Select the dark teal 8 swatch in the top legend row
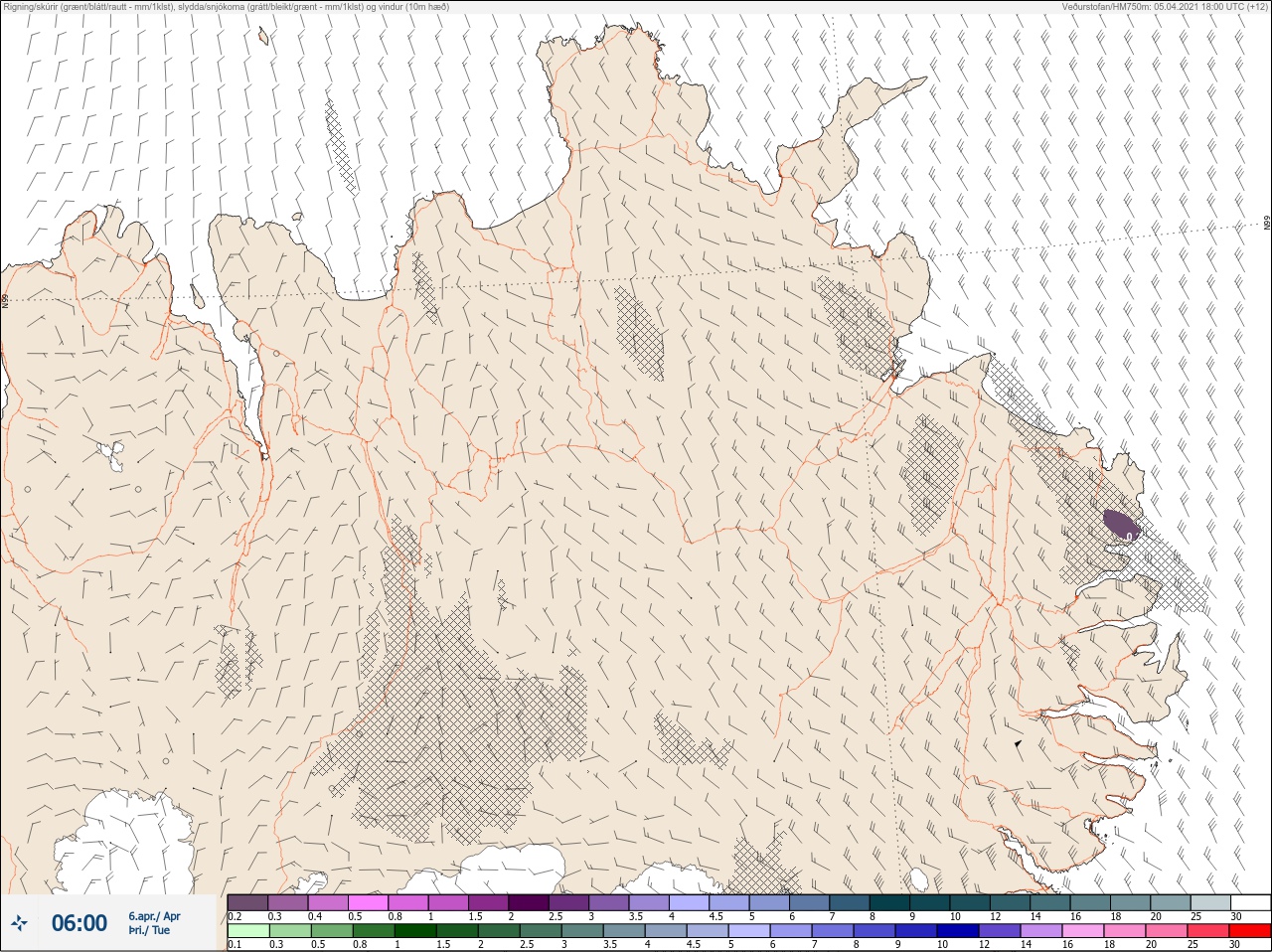This screenshot has width=1272, height=952. coord(889,902)
